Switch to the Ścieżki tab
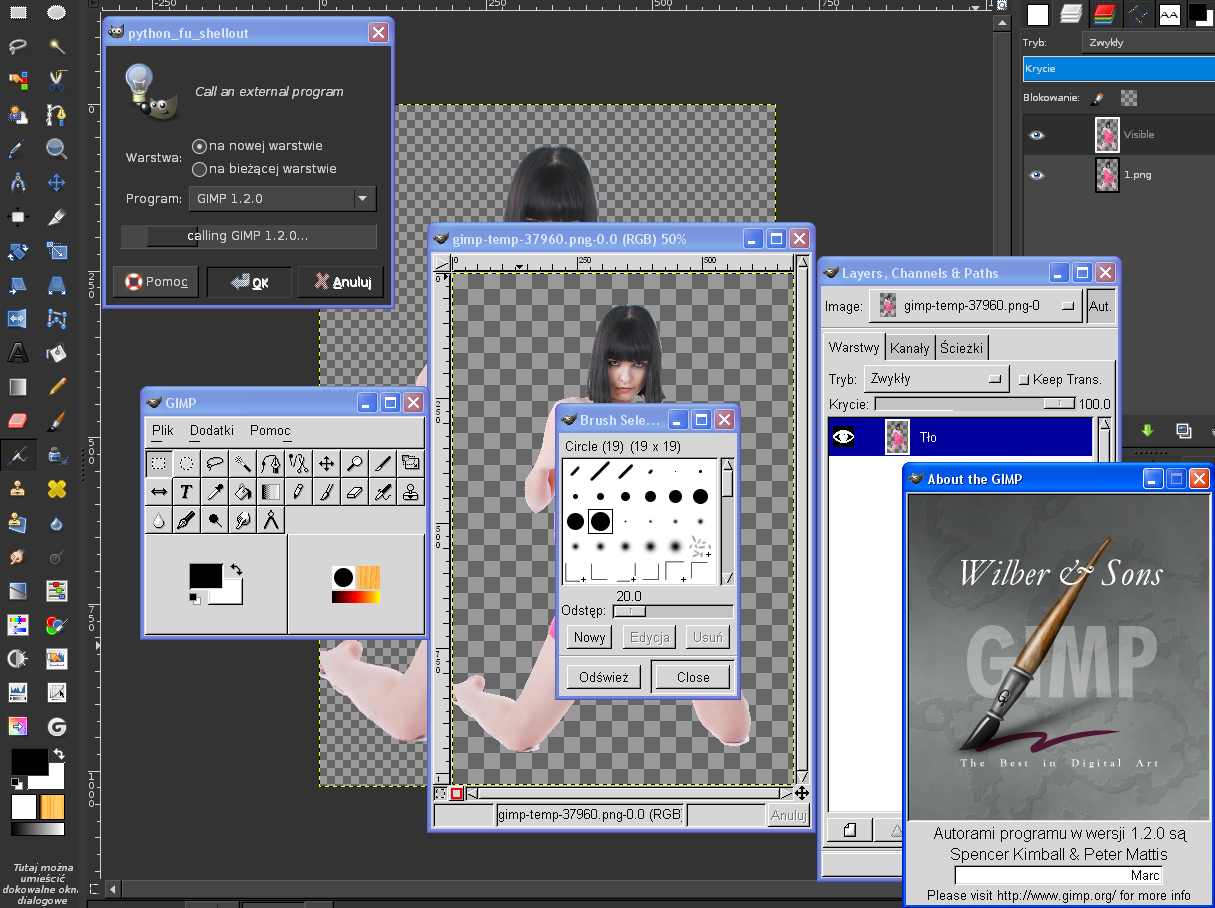This screenshot has width=1215, height=908. (x=961, y=348)
